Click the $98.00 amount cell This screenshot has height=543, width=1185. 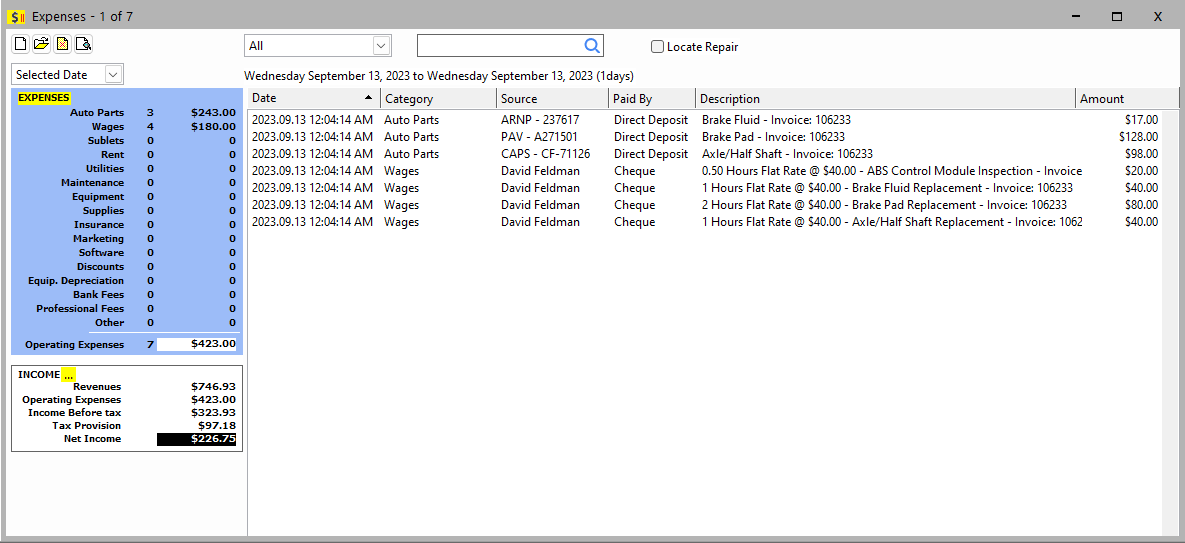[1141, 153]
